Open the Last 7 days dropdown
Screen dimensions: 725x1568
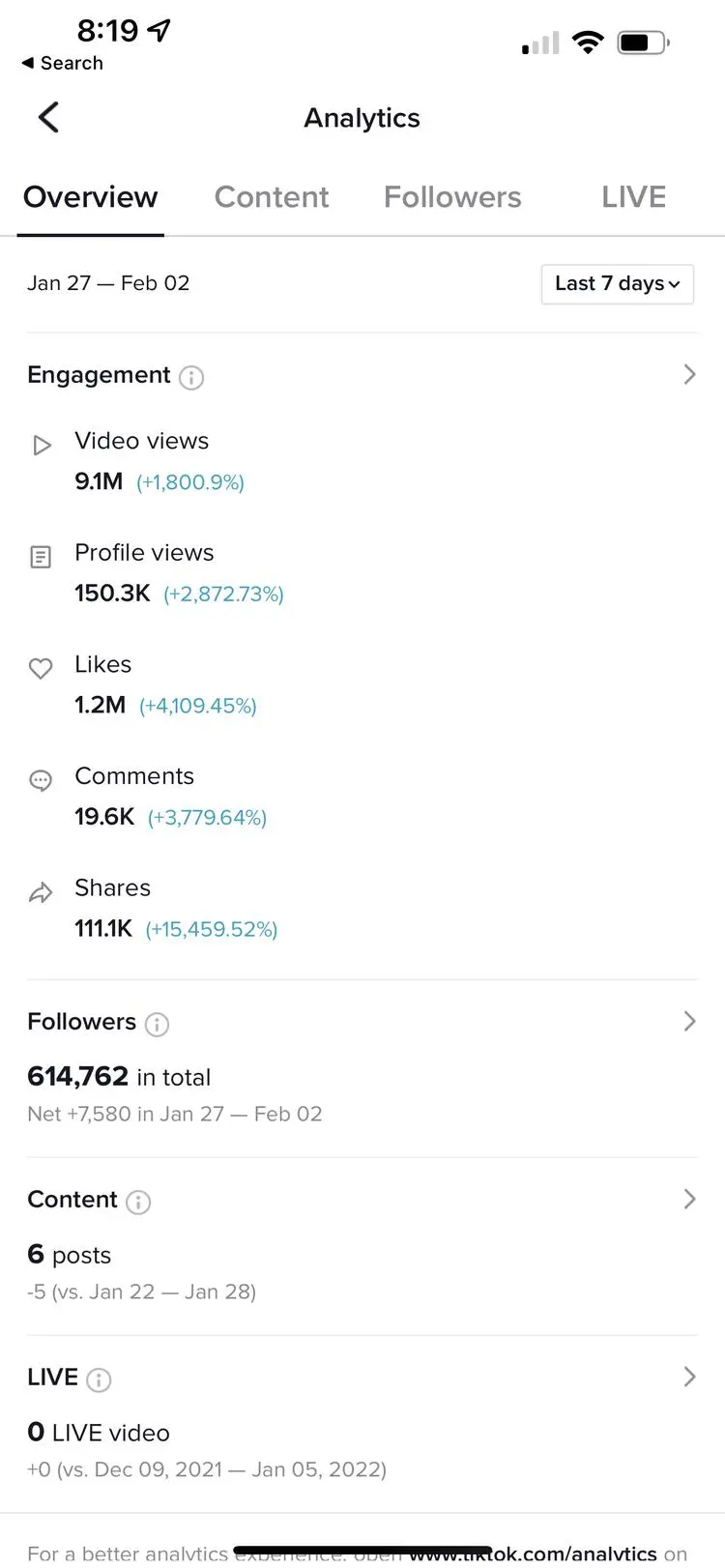pyautogui.click(x=618, y=283)
